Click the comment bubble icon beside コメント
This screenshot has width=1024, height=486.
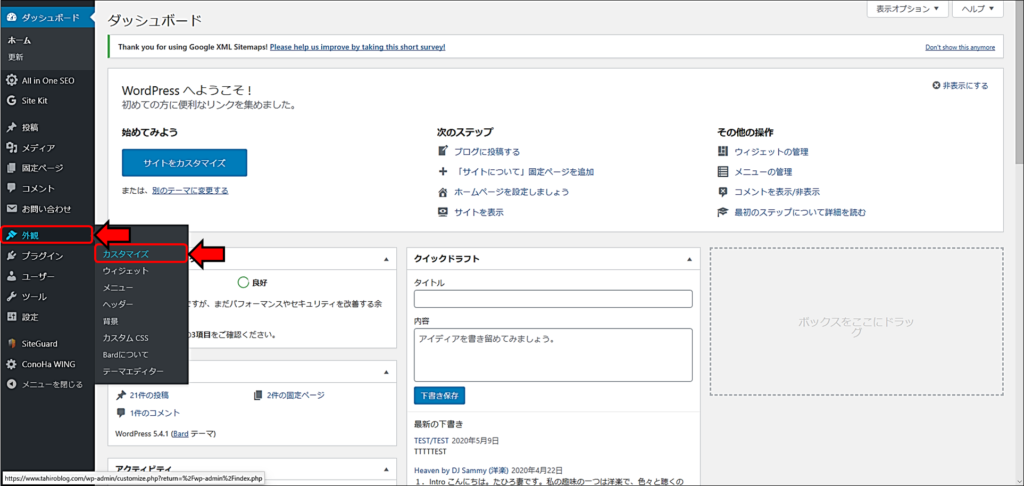[12, 188]
